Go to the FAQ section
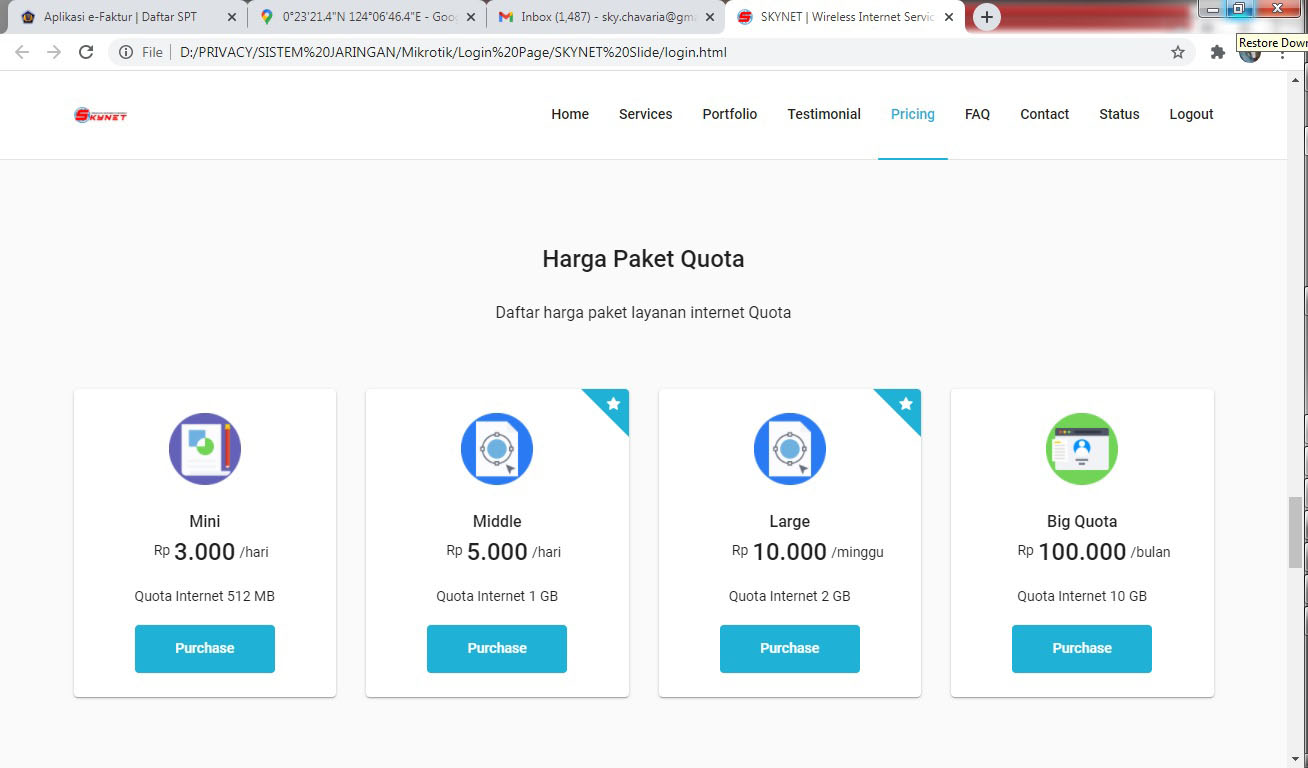This screenshot has height=768, width=1308. (977, 114)
